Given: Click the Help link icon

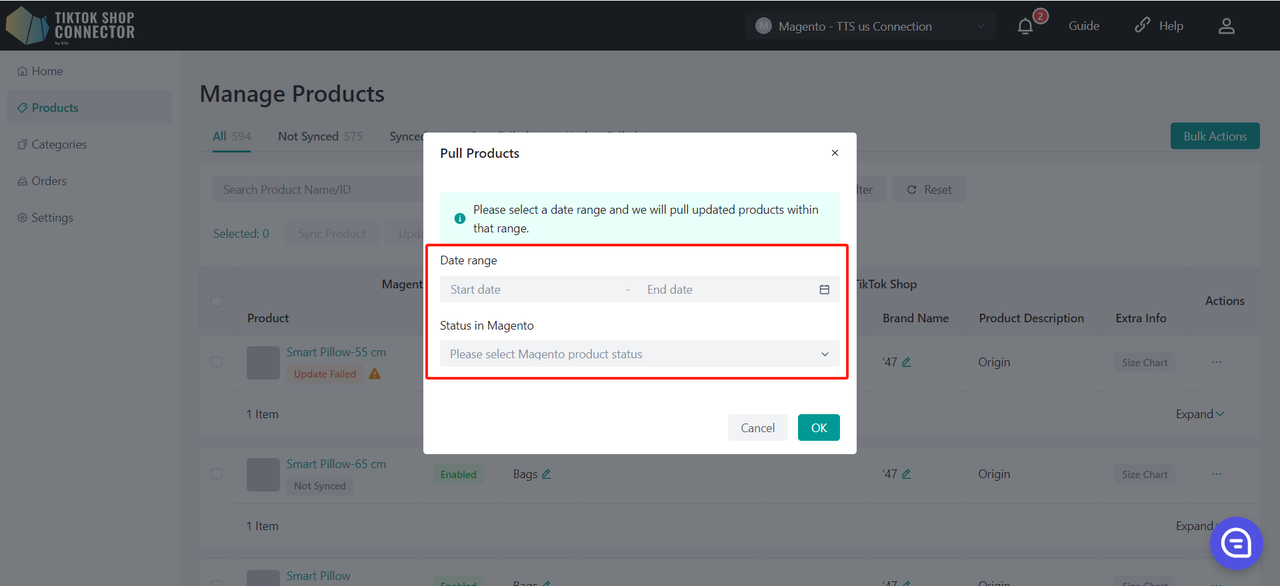Looking at the screenshot, I should point(1142,26).
